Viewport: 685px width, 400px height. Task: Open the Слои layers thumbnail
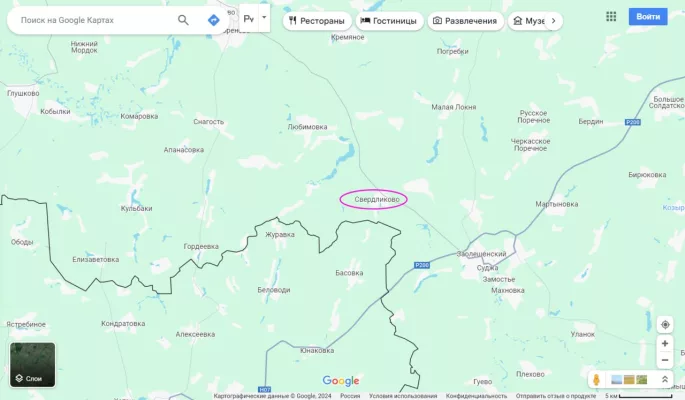[33, 365]
